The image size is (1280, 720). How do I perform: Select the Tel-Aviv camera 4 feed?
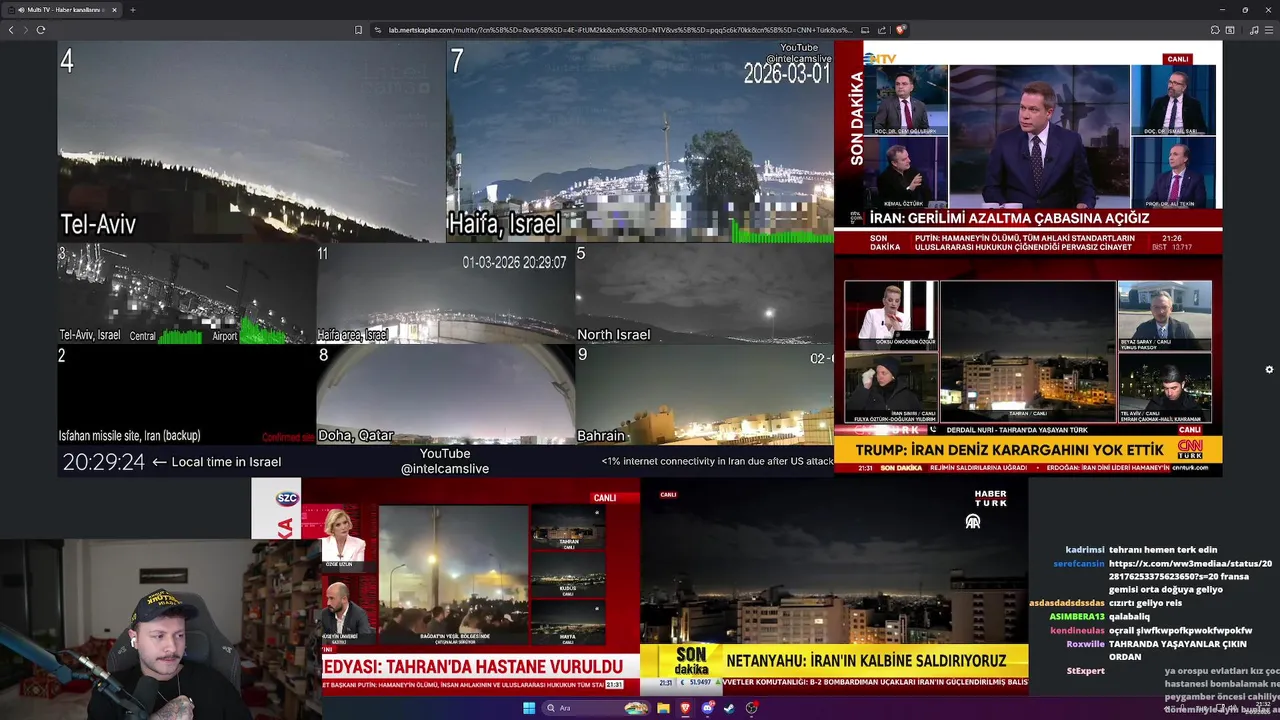pos(251,142)
